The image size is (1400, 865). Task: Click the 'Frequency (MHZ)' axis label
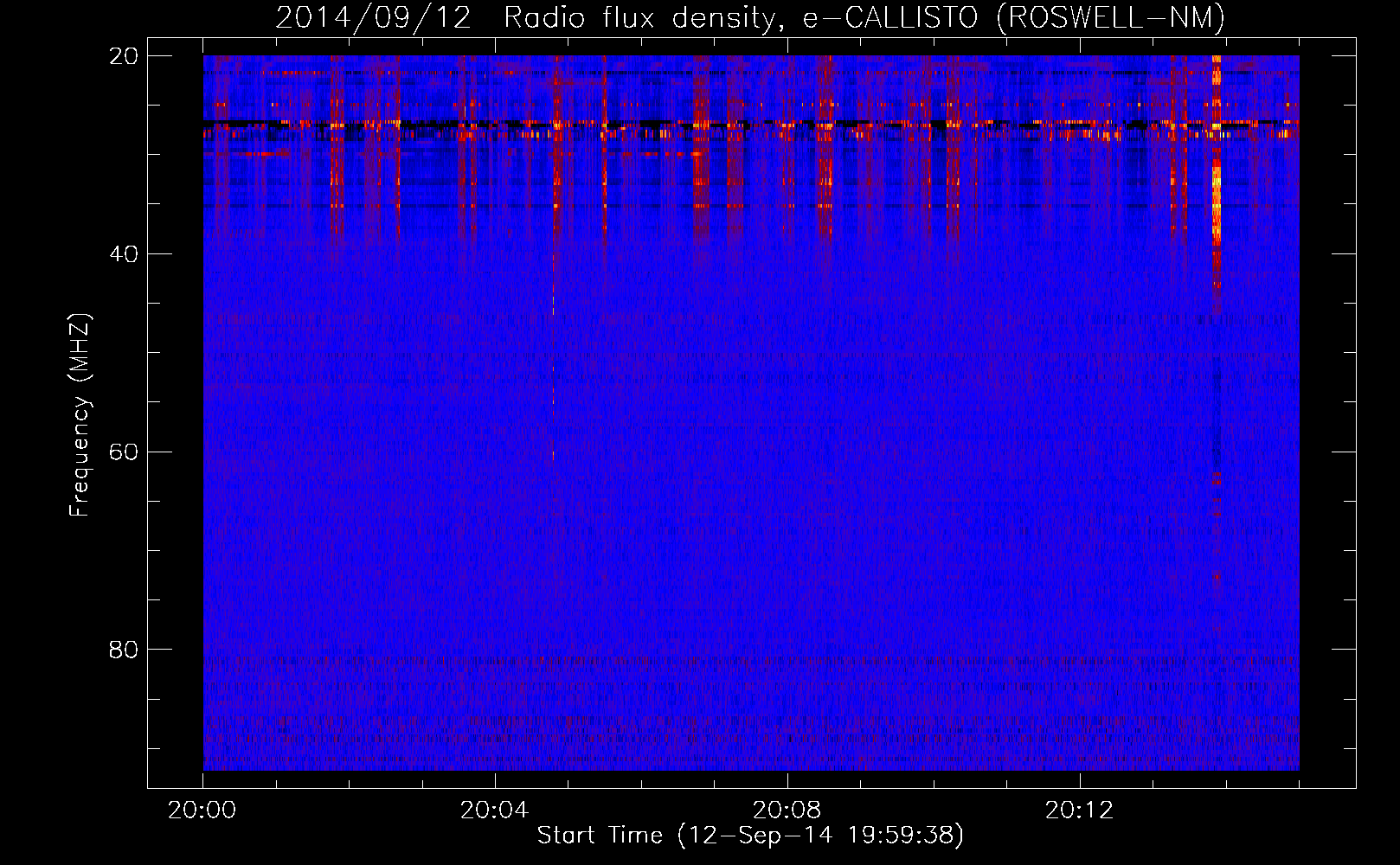coord(80,415)
